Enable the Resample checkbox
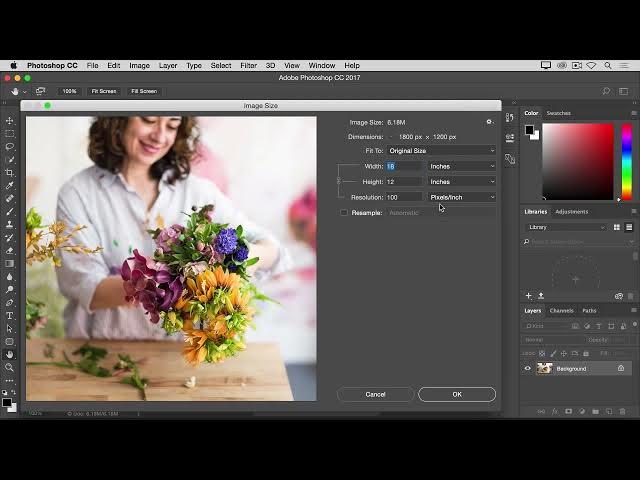 344,213
